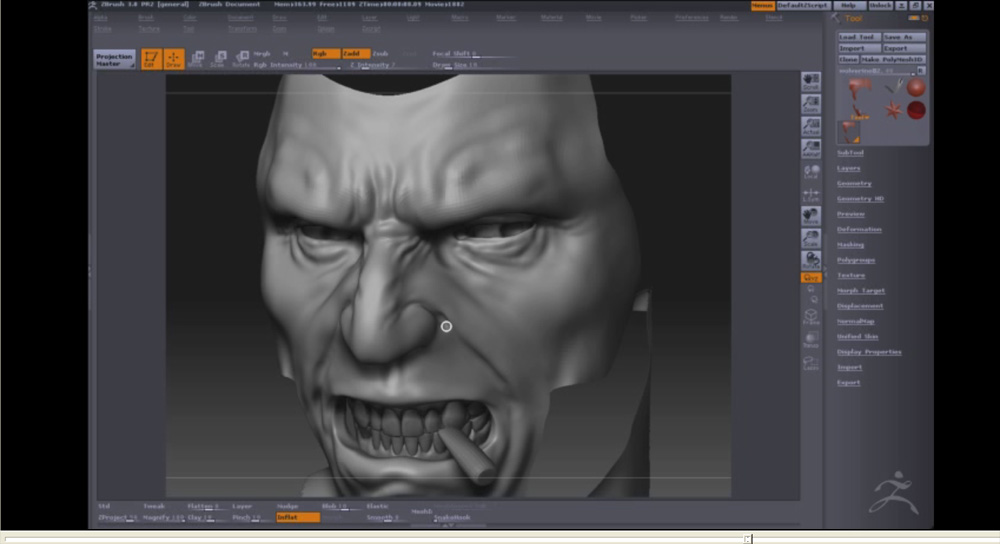Image resolution: width=1000 pixels, height=544 pixels.
Task: Select the Inflat brush
Action: click(x=298, y=517)
